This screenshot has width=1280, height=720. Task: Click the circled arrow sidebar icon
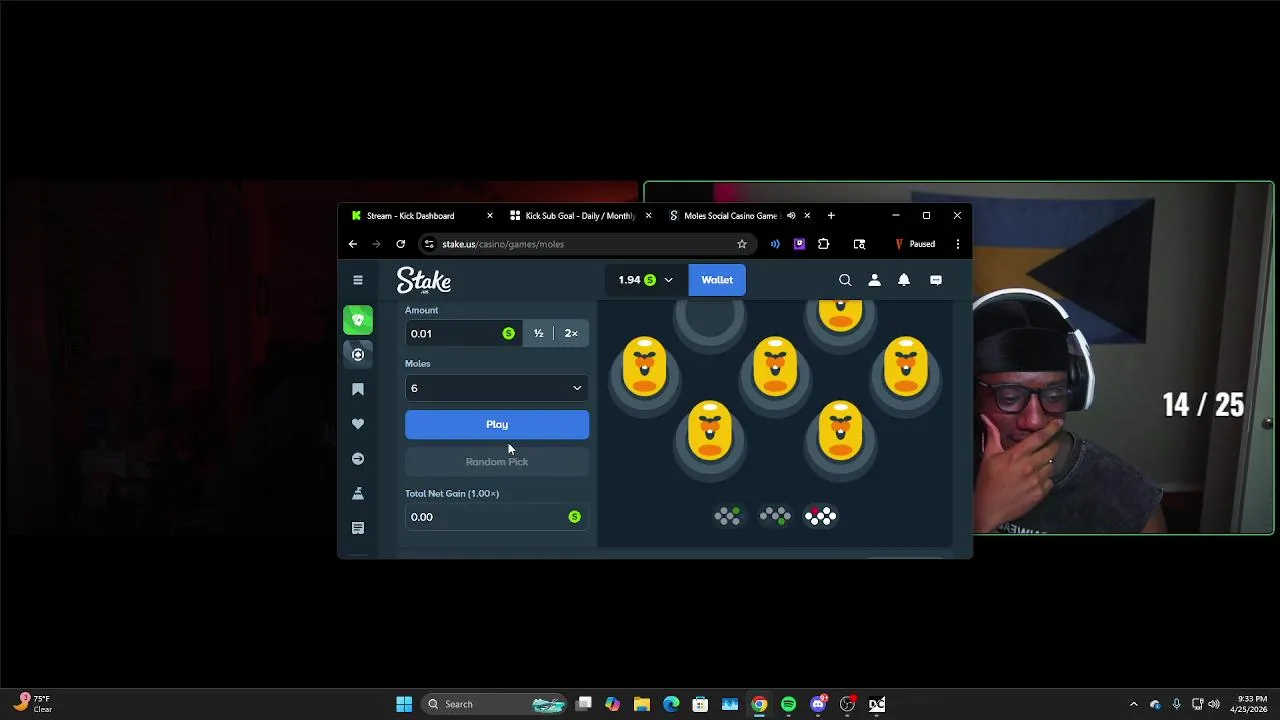click(x=358, y=459)
